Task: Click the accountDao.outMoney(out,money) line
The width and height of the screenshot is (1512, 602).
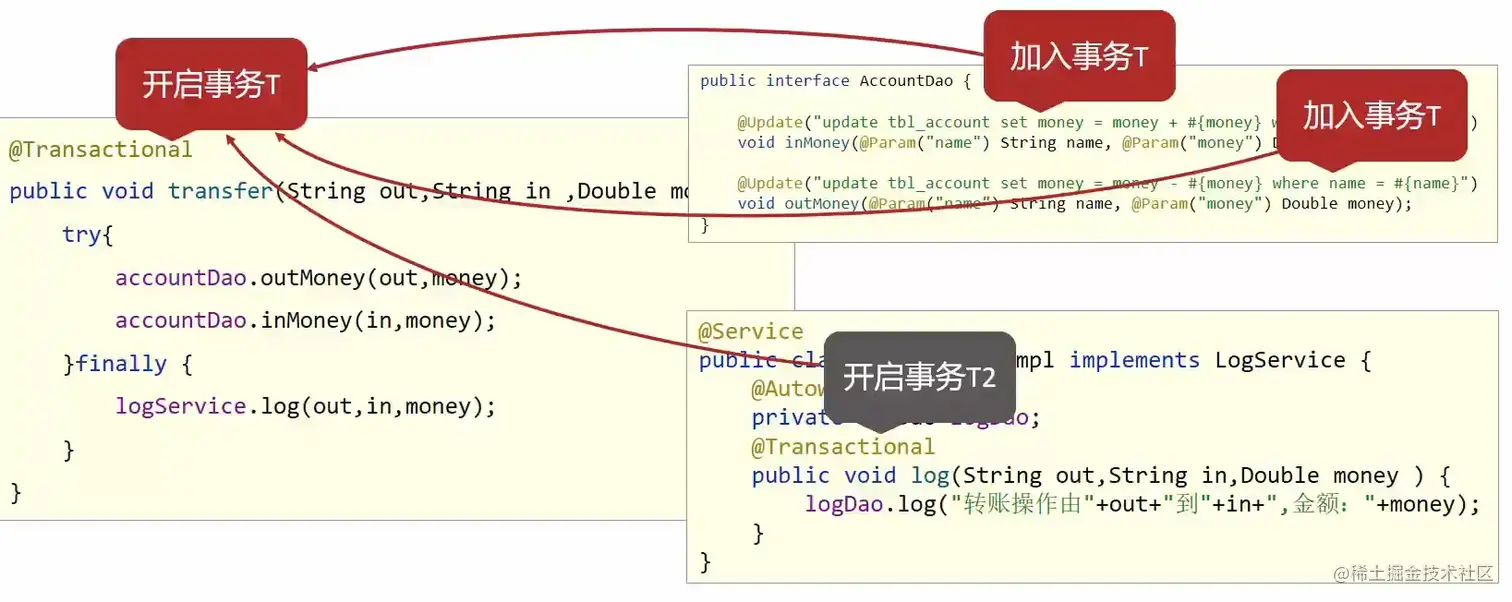Action: pos(319,277)
